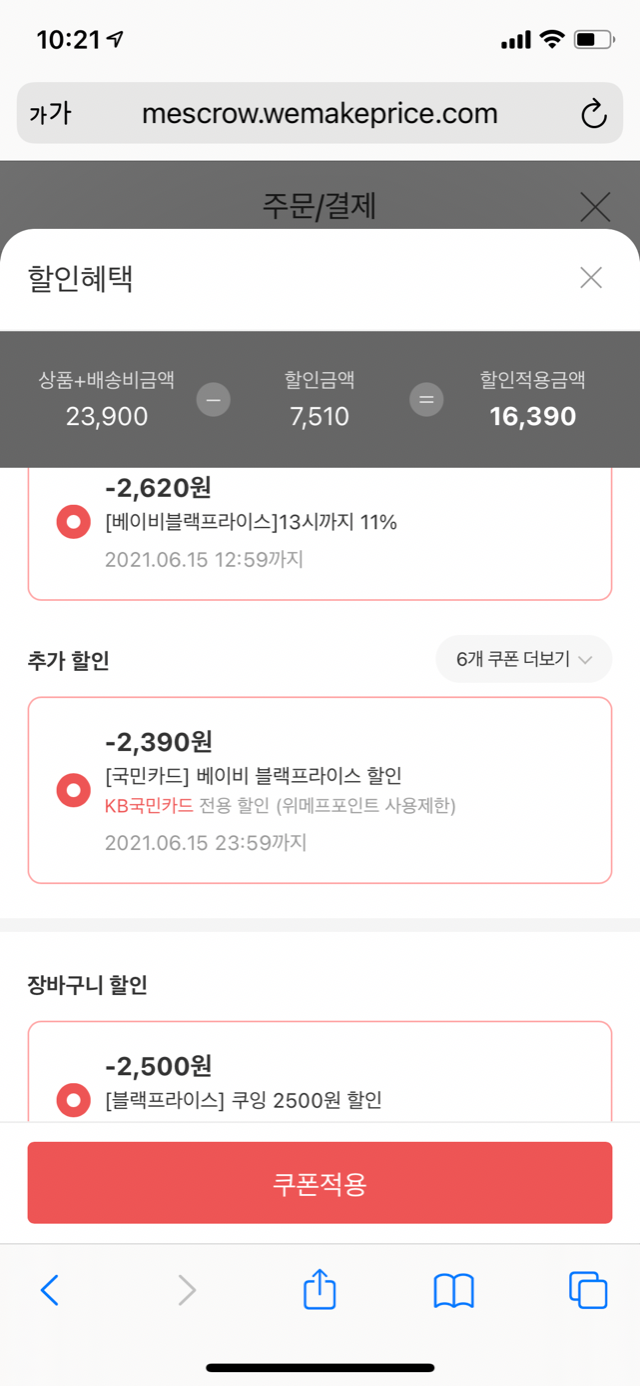Screen dimensions: 640x1386
Task: Tap the Safari reload page icon
Action: click(594, 114)
